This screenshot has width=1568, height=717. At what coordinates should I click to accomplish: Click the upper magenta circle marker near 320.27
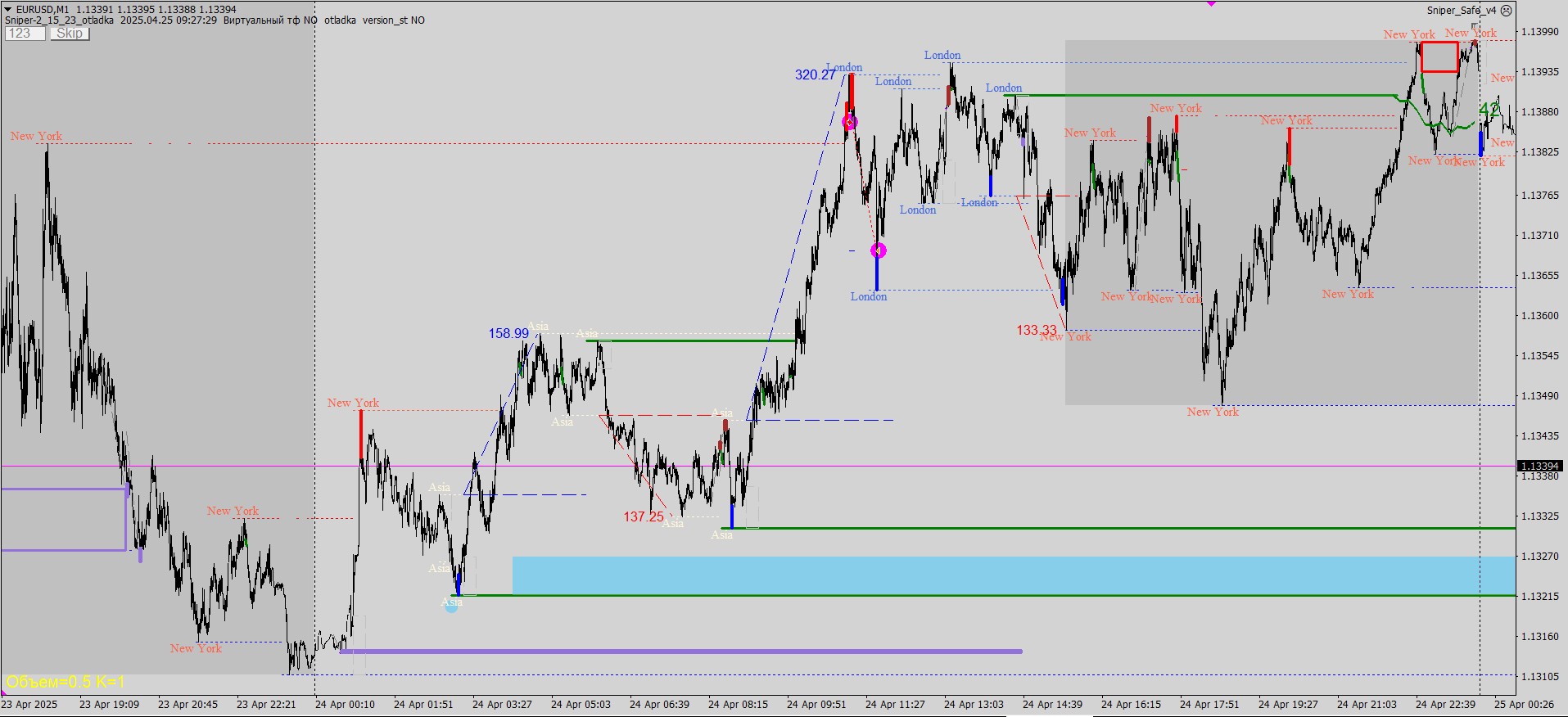(x=850, y=123)
